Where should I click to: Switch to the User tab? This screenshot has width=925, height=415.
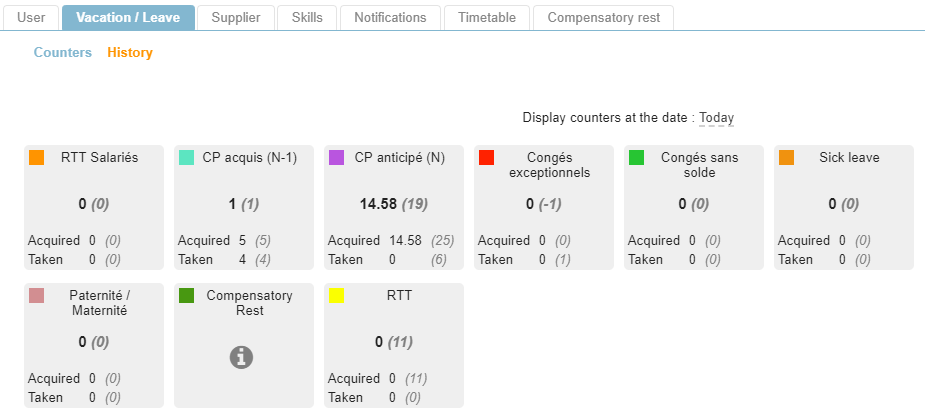31,18
